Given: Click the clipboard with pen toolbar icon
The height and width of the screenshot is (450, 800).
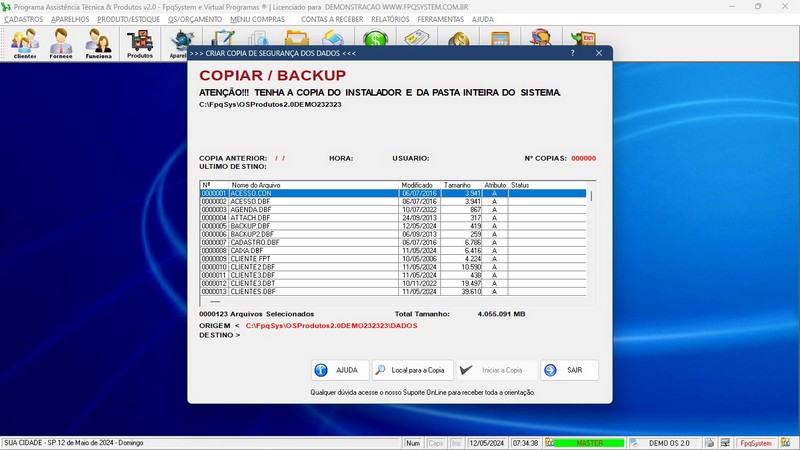Looking at the screenshot, I should pyautogui.click(x=223, y=38).
